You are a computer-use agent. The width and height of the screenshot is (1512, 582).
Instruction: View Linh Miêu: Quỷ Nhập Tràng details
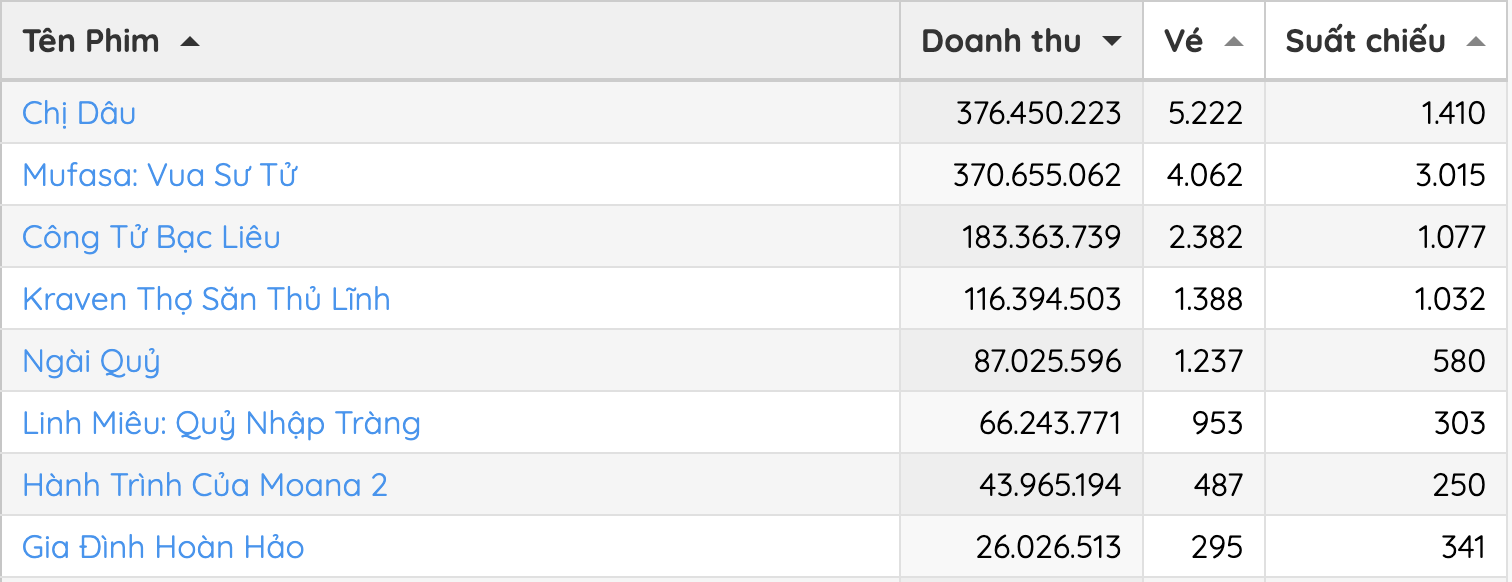click(221, 423)
